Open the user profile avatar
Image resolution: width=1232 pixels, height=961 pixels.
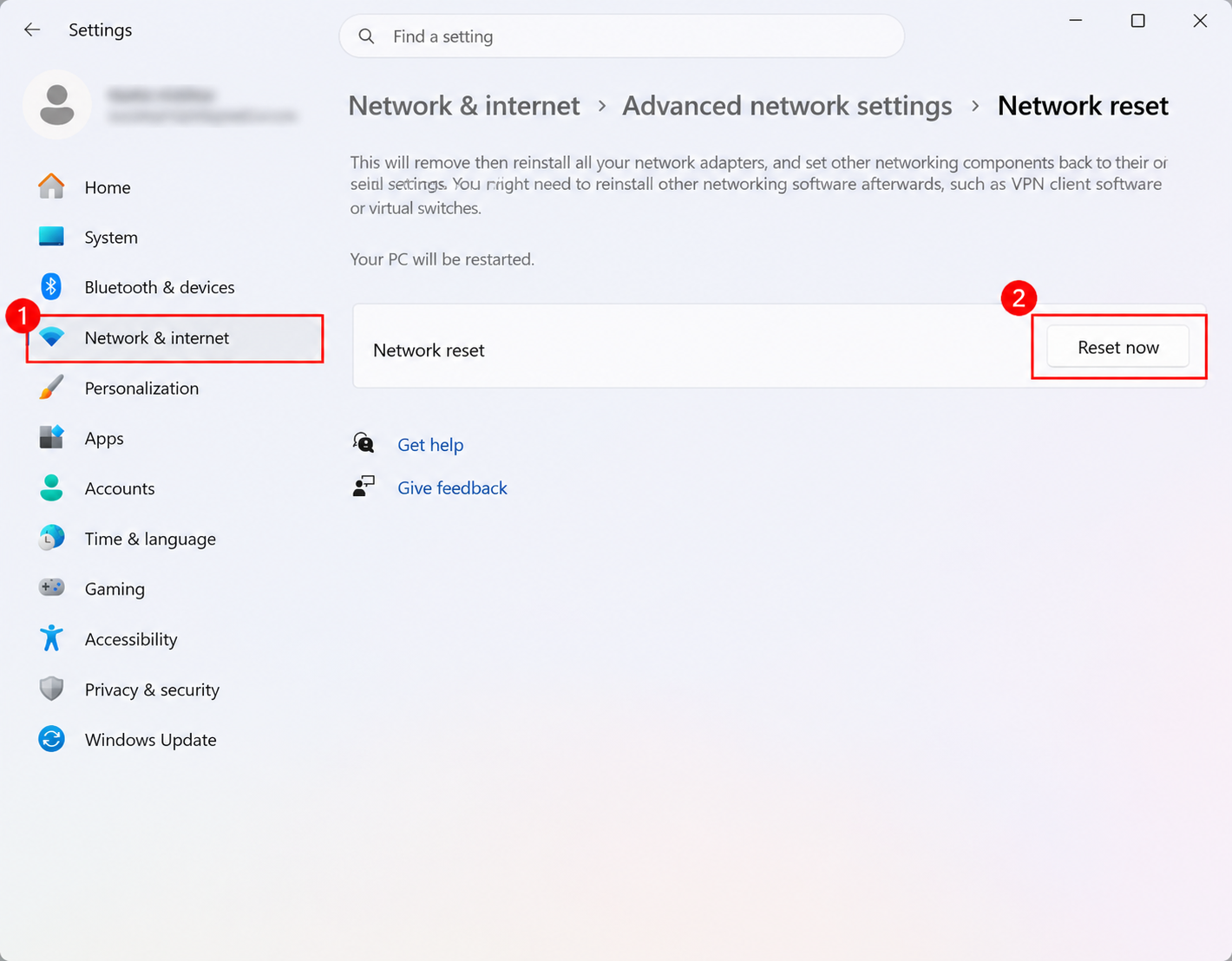tap(57, 105)
